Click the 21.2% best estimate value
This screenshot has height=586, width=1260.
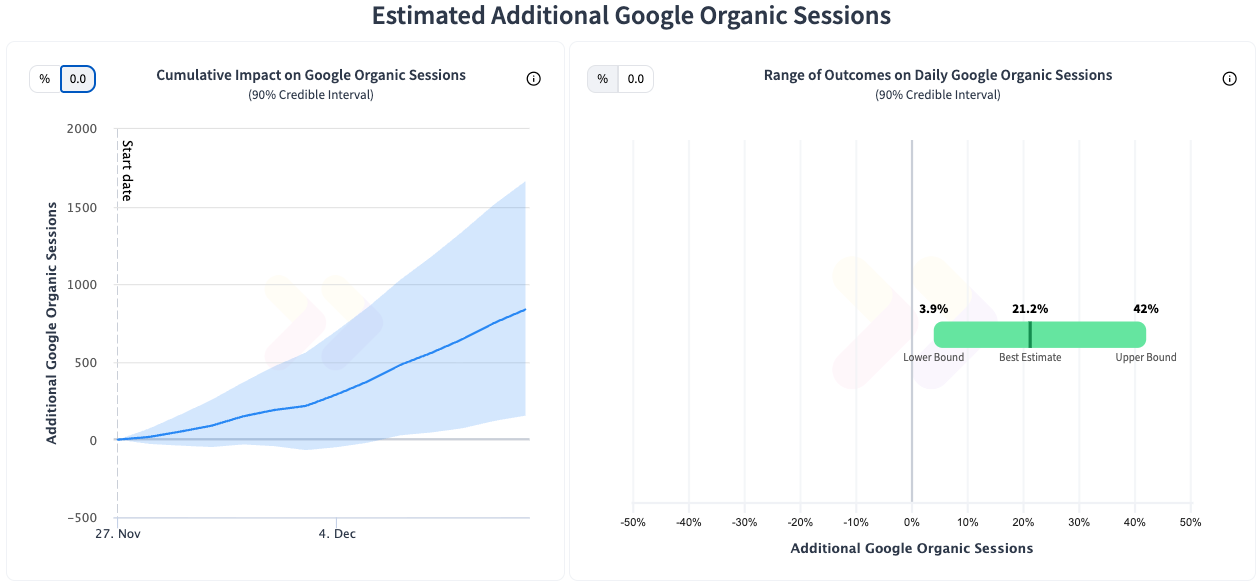1030,309
